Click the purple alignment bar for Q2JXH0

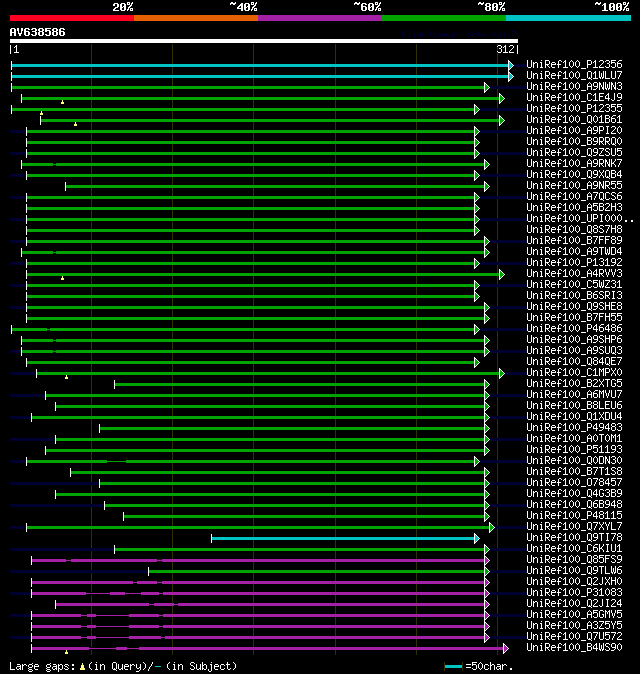[258, 582]
